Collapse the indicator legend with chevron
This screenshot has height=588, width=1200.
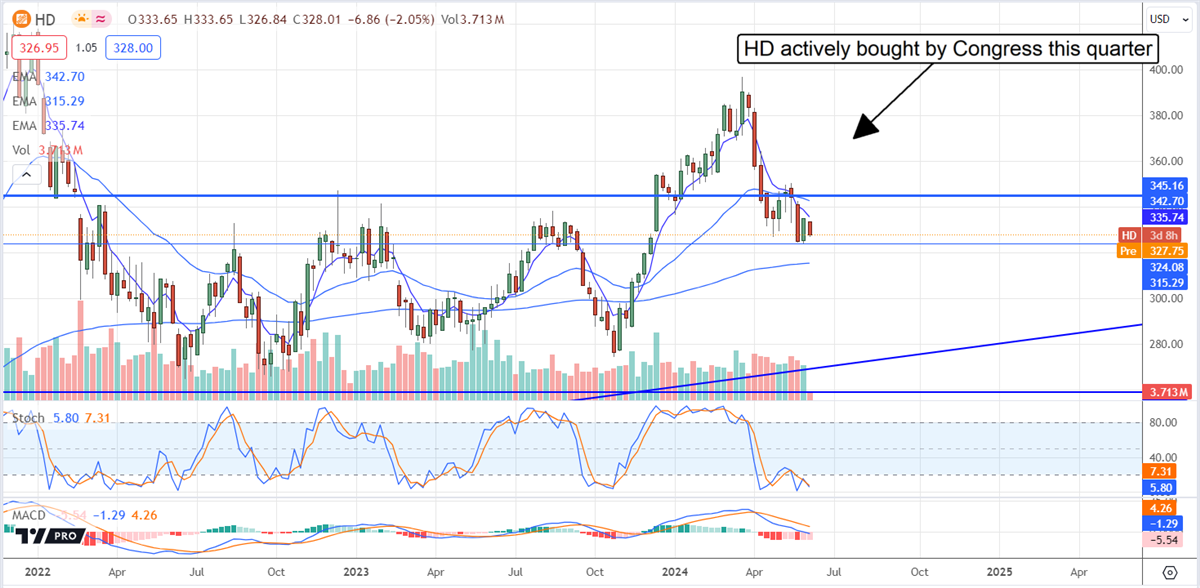26,176
